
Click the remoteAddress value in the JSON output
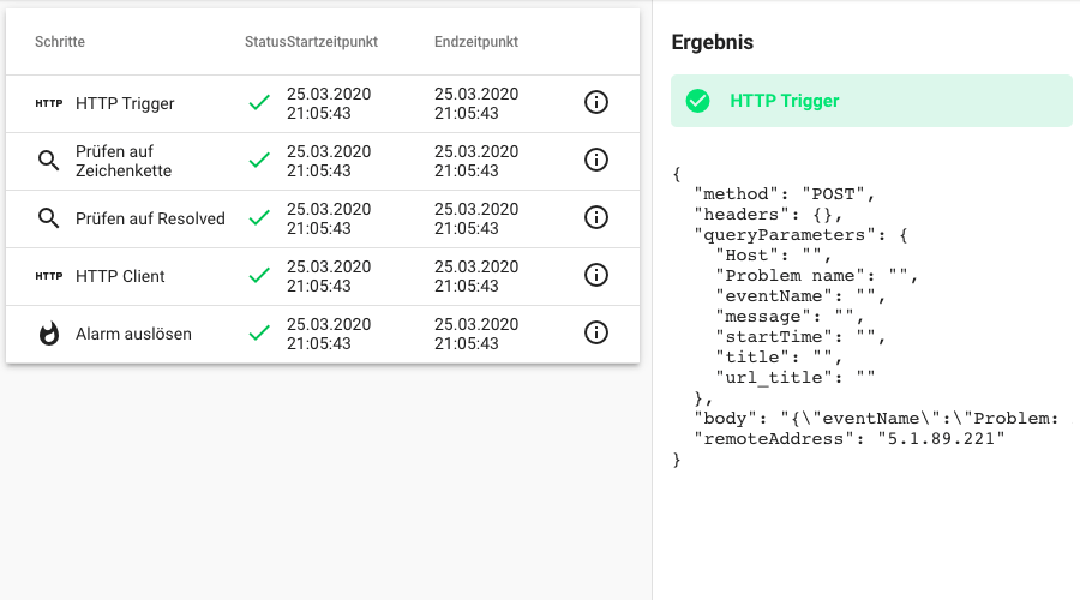[940, 438]
